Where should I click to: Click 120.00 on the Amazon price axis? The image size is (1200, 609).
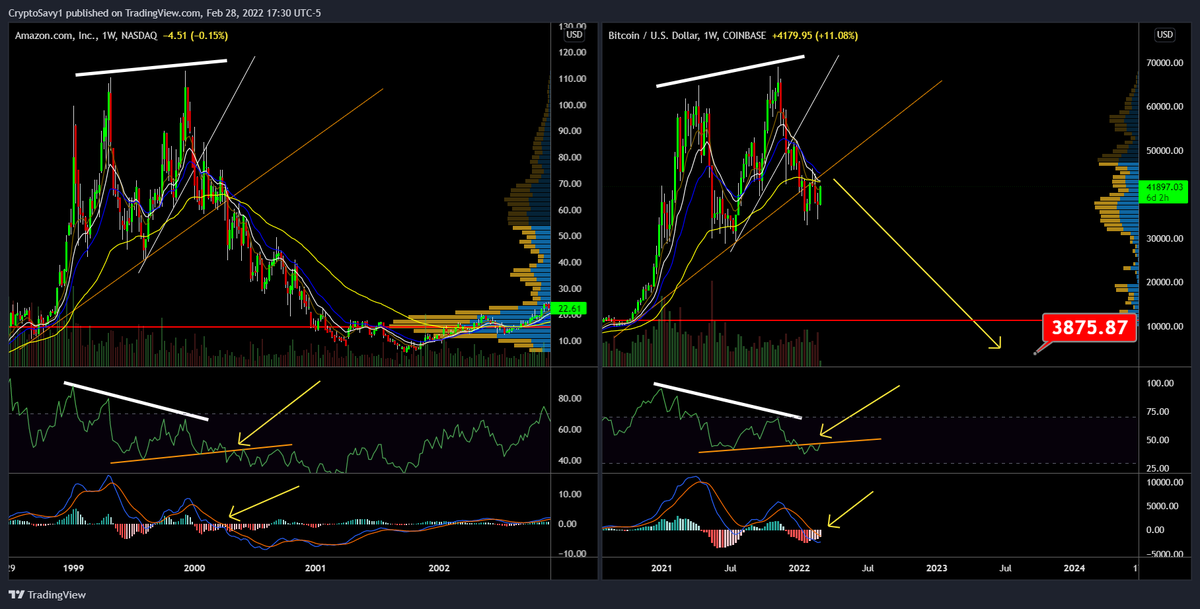pos(573,52)
